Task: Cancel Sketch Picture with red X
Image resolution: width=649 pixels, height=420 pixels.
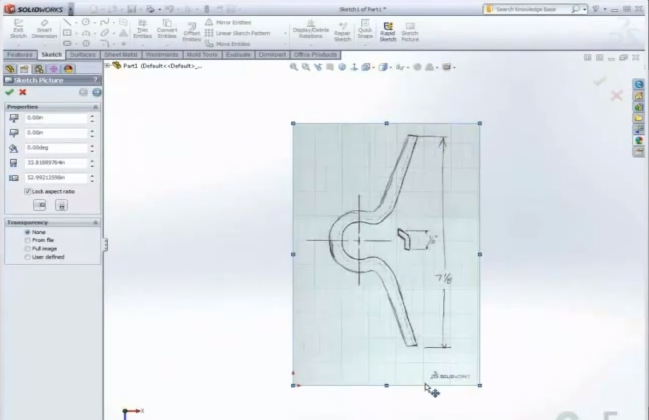Action: pyautogui.click(x=23, y=92)
